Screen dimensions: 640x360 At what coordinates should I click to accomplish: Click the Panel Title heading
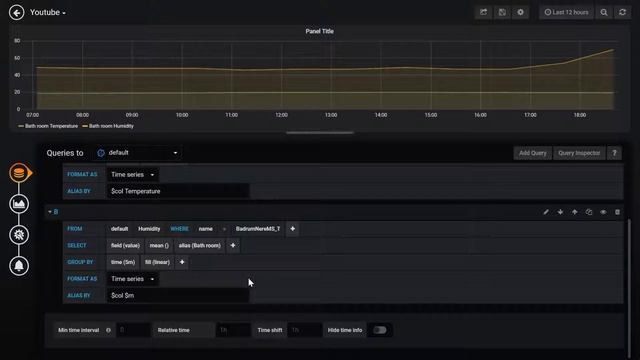tap(320, 31)
